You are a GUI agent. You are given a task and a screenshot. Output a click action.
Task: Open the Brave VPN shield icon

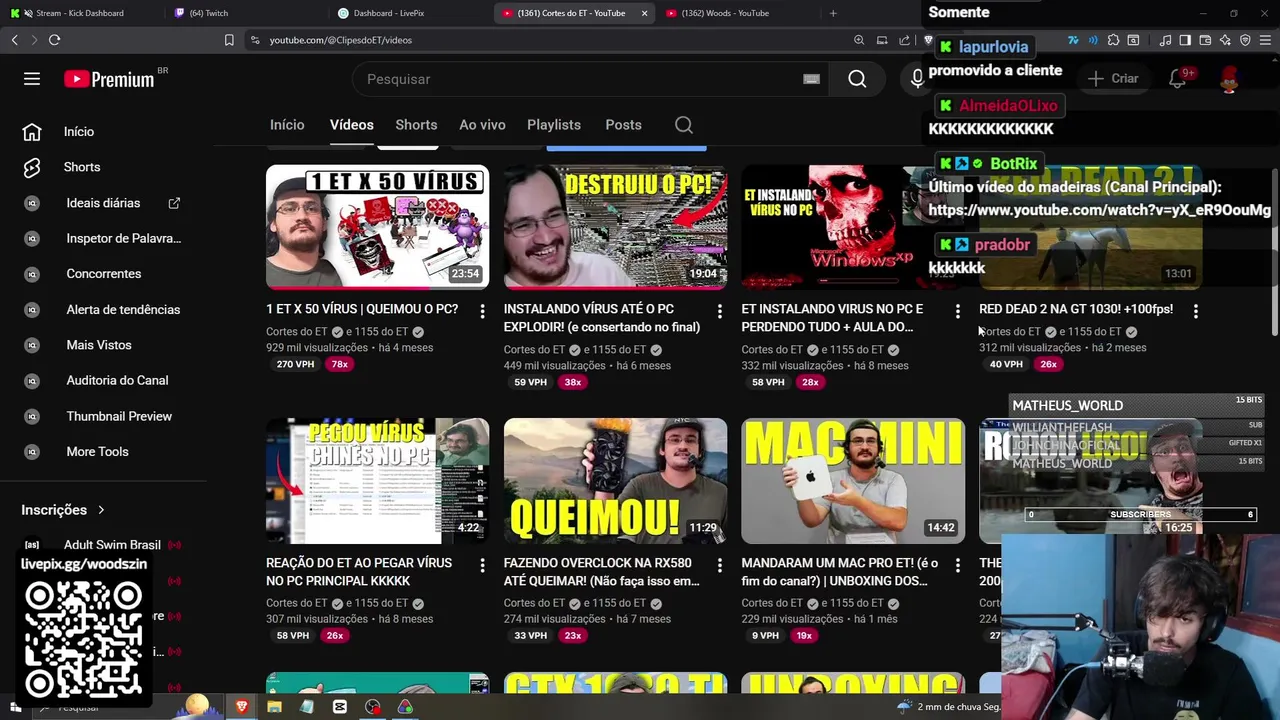(1245, 40)
